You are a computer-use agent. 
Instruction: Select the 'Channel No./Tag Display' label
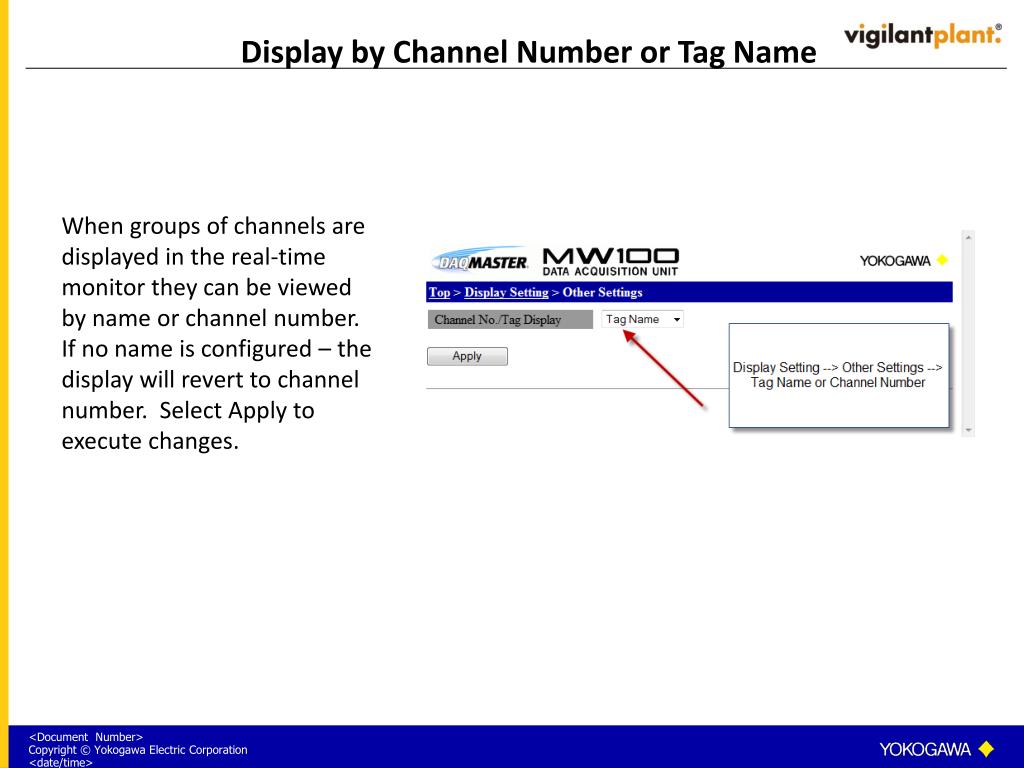tap(510, 319)
